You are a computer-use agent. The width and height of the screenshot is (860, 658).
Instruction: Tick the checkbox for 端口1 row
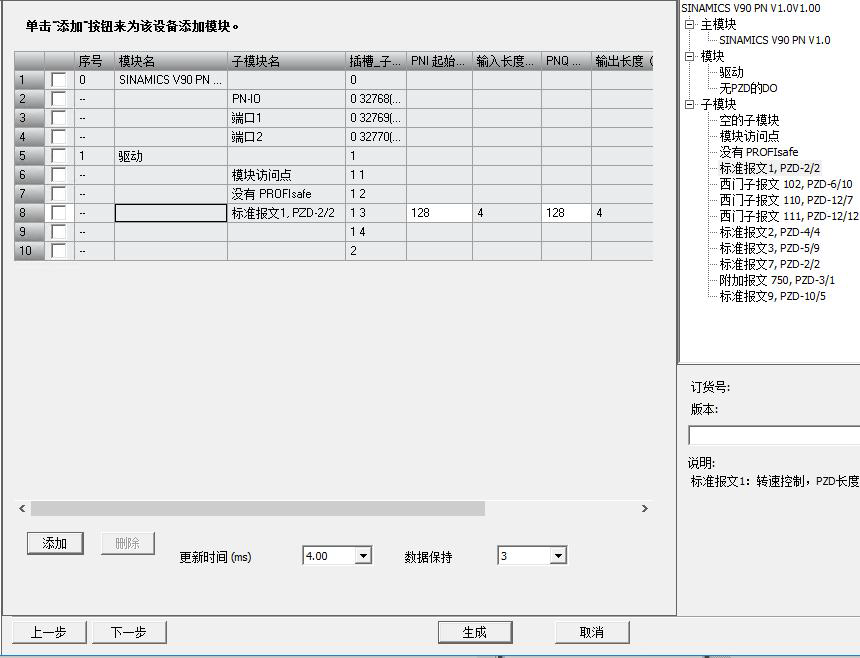click(x=59, y=118)
